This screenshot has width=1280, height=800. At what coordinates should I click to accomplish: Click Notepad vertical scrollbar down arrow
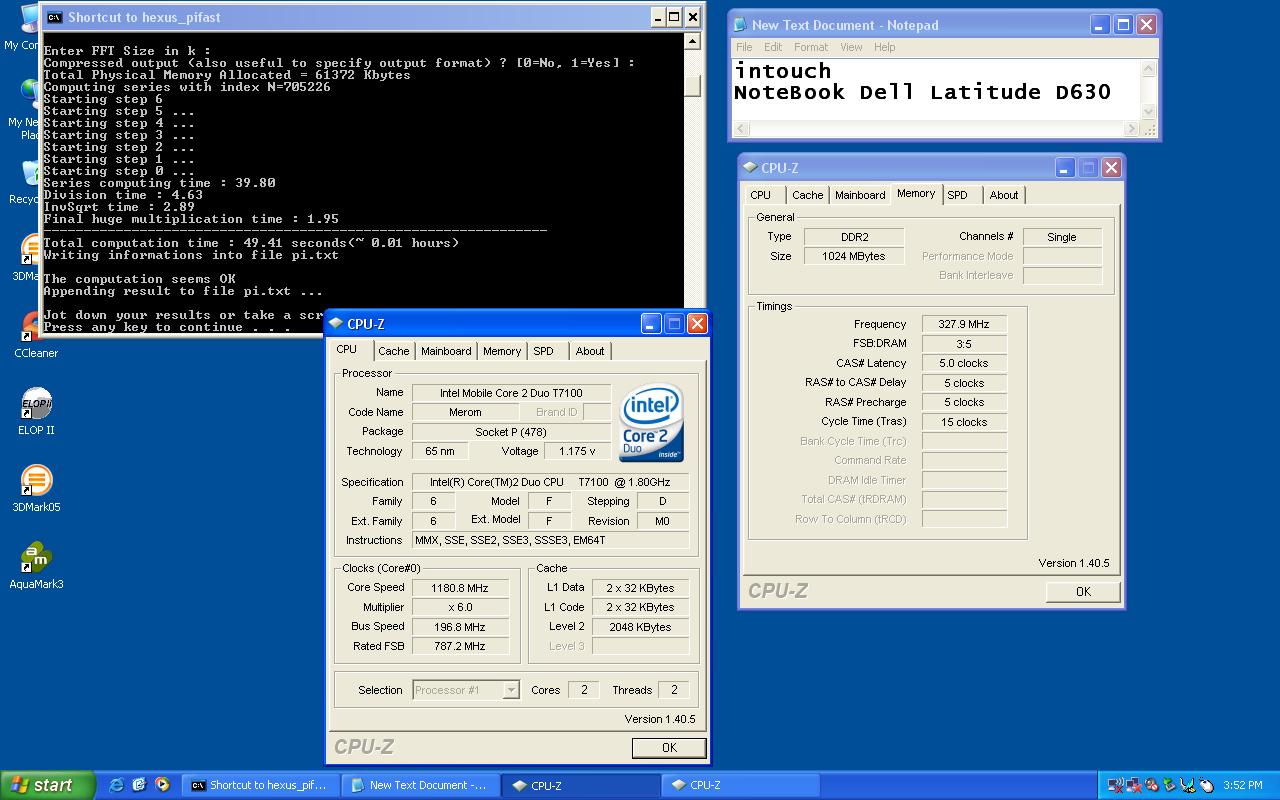[x=1149, y=112]
